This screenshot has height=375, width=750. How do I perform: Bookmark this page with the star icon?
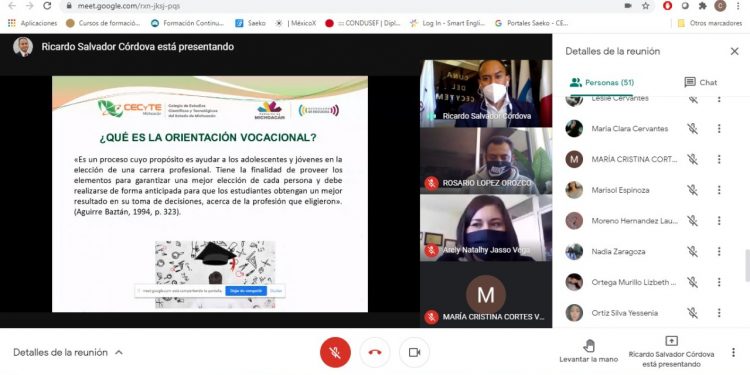point(646,6)
